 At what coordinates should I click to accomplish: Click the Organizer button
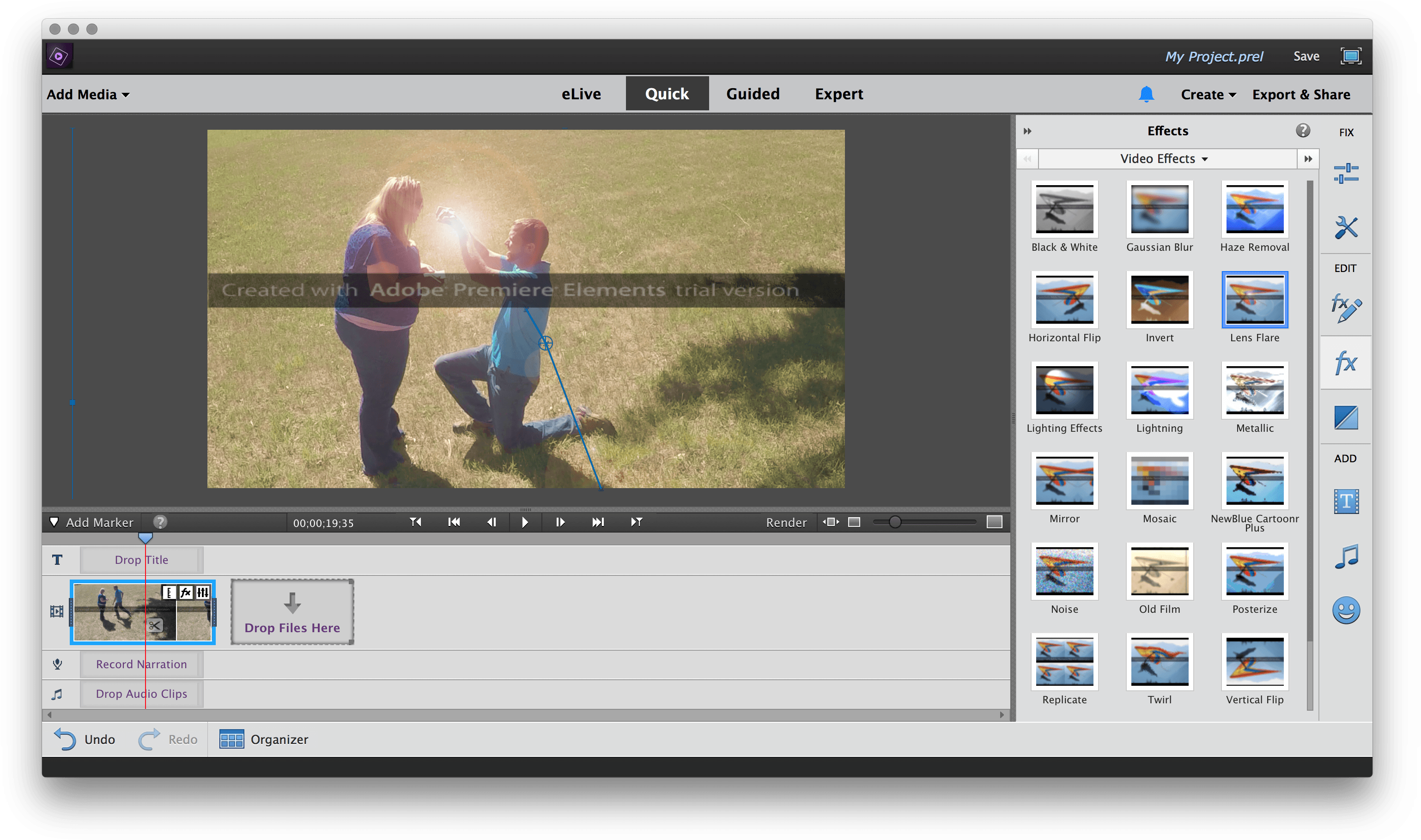(x=264, y=739)
